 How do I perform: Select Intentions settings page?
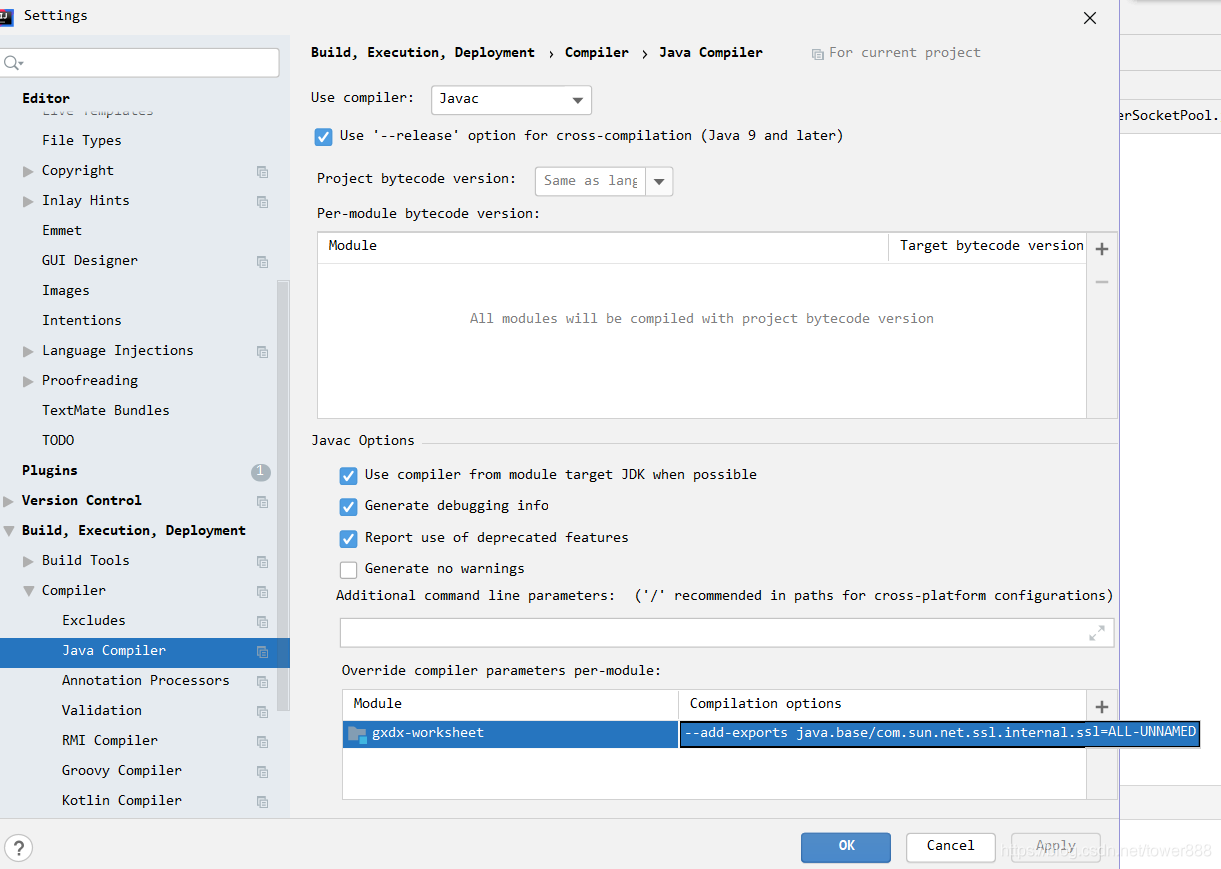coord(82,320)
